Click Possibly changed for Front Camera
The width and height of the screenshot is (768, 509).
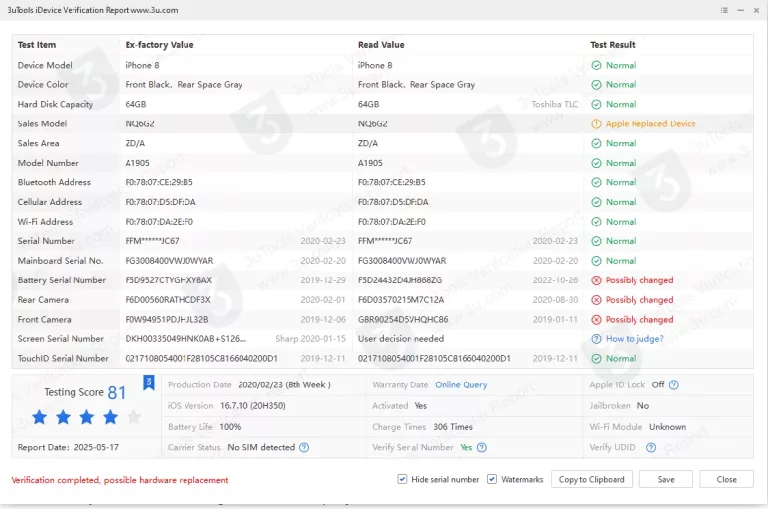pyautogui.click(x=640, y=320)
